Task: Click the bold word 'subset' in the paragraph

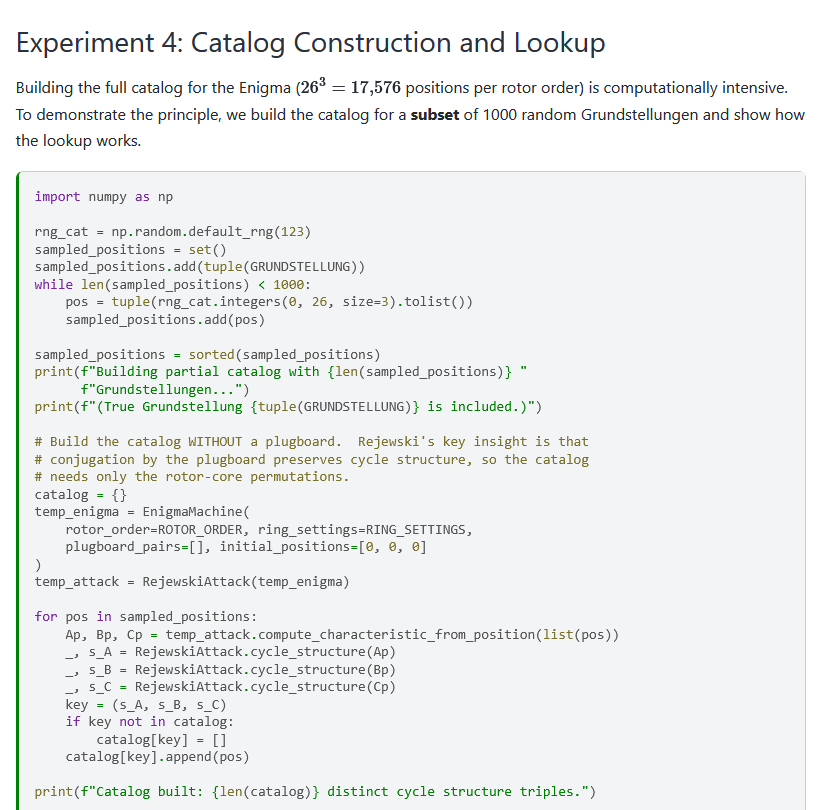Action: click(x=435, y=115)
